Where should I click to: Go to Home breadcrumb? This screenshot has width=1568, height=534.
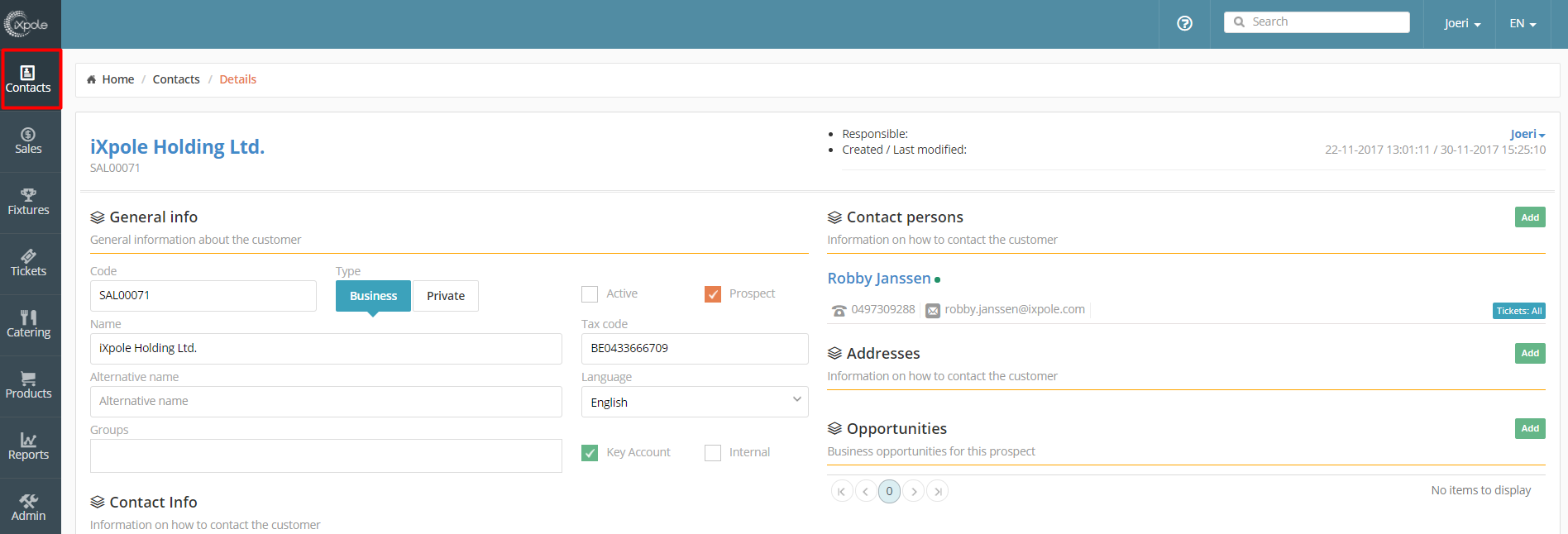[118, 79]
